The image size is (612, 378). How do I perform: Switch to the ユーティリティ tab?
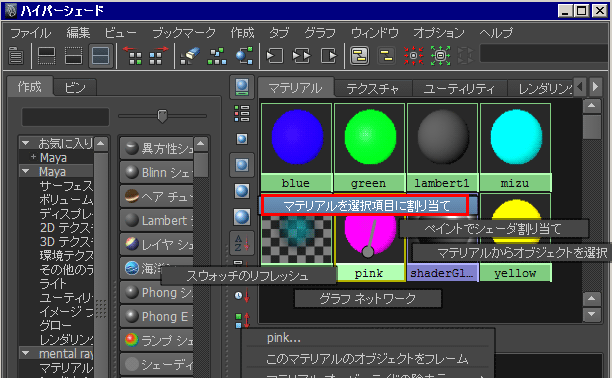pos(459,89)
